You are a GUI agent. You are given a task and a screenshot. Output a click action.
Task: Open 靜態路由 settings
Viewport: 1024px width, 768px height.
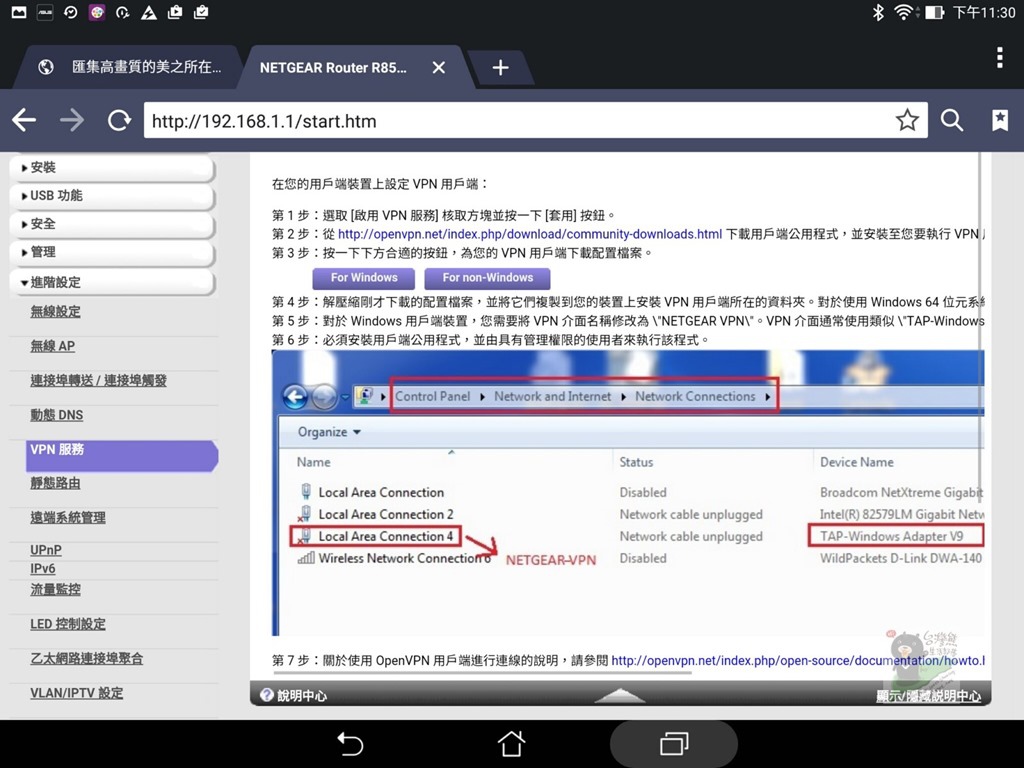[x=56, y=483]
